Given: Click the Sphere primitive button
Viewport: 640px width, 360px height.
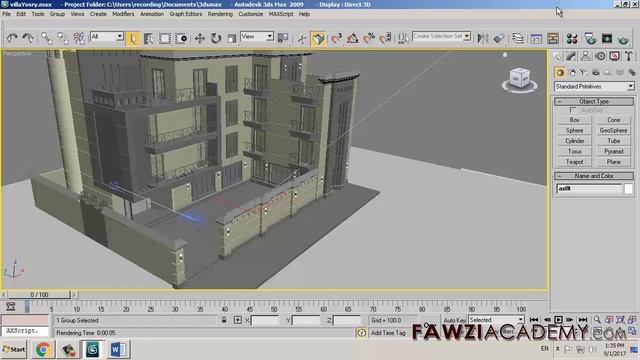Looking at the screenshot, I should [x=574, y=131].
